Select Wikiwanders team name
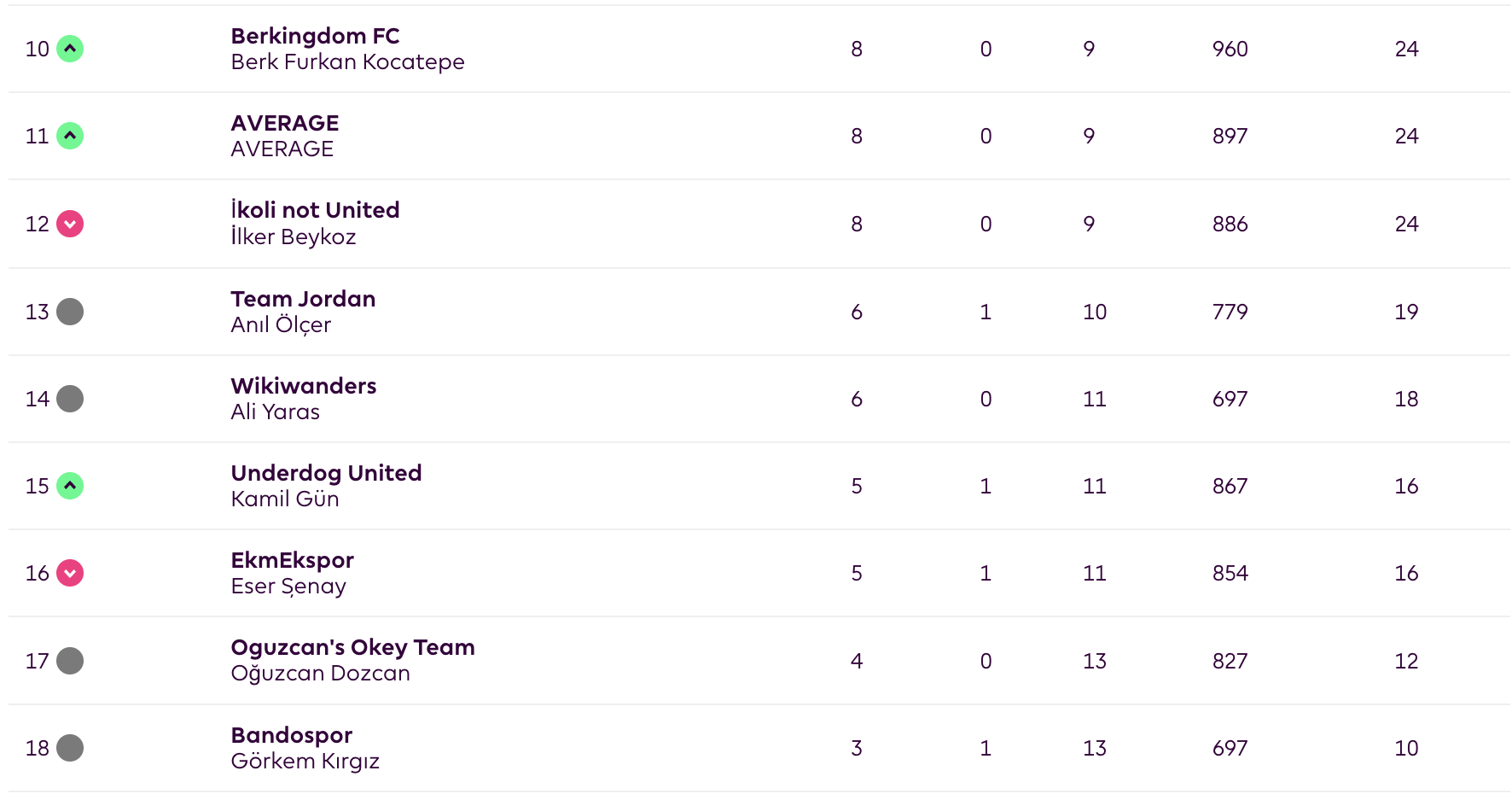The height and width of the screenshot is (794, 1512). point(303,386)
